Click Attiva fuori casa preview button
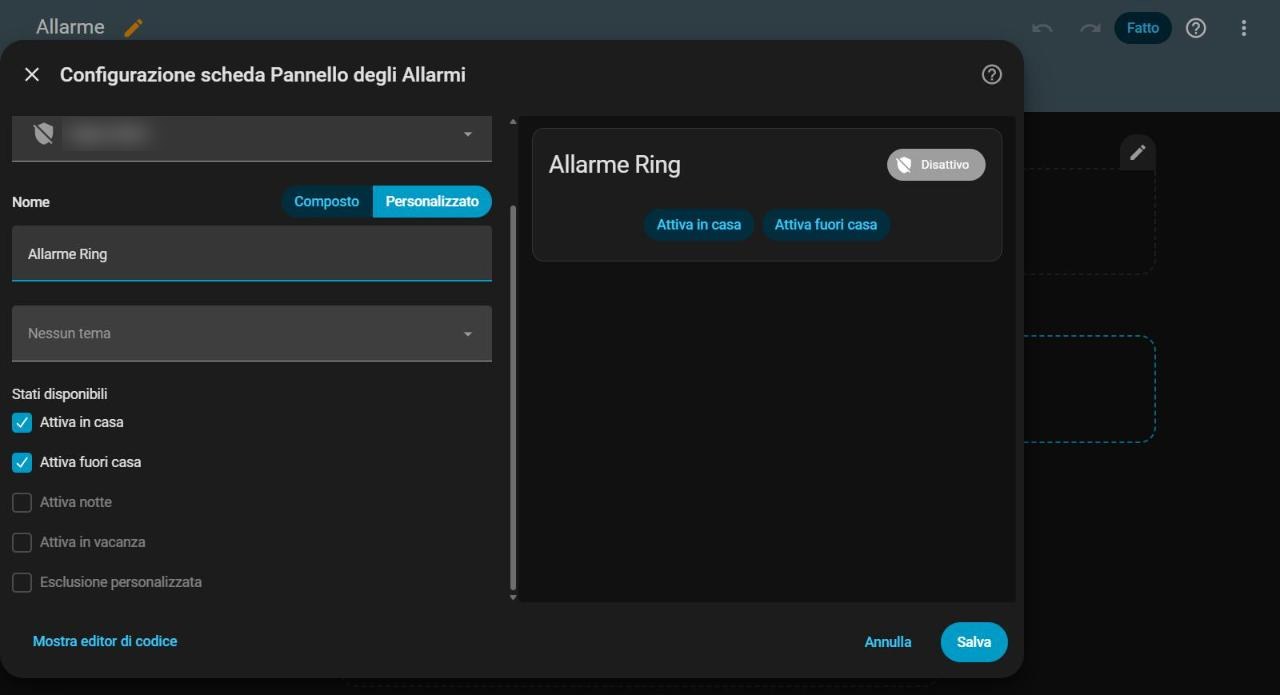The height and width of the screenshot is (695, 1280). click(x=826, y=224)
